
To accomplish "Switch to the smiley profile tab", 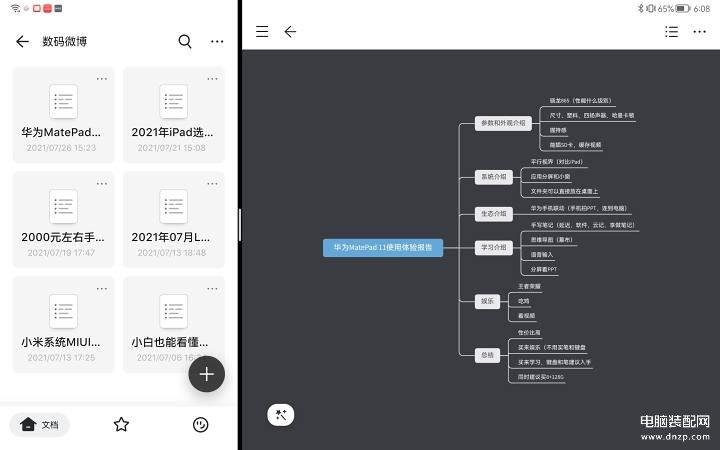I will pos(201,425).
